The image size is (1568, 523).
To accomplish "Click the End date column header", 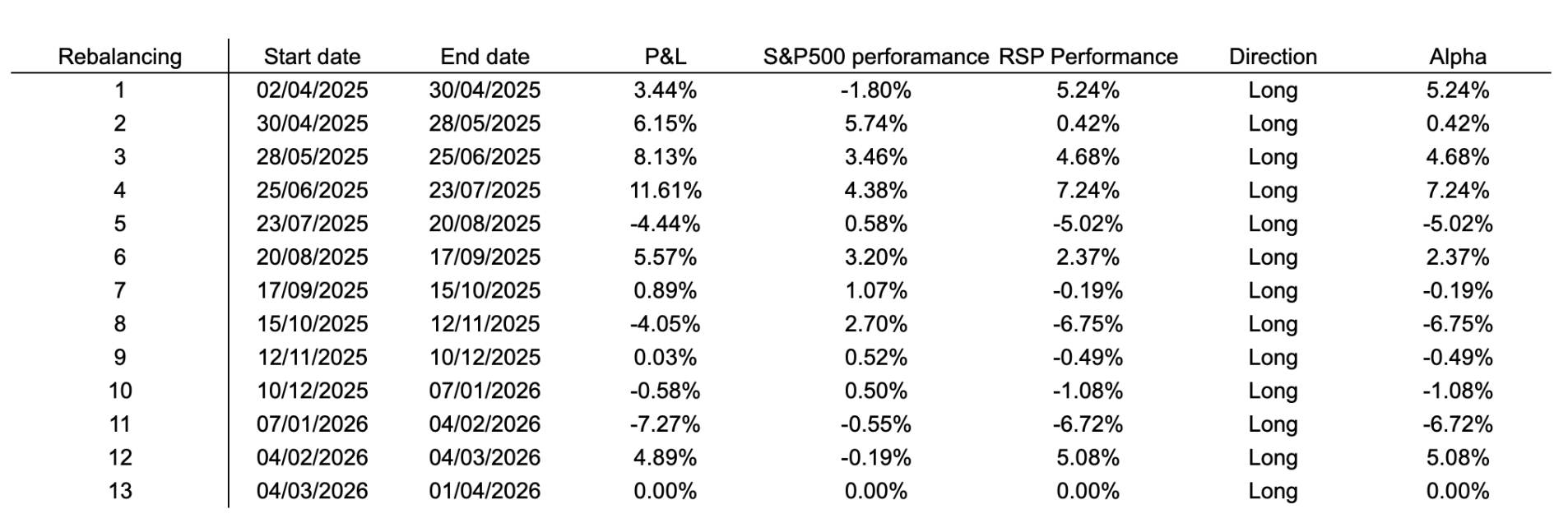I will click(x=485, y=57).
